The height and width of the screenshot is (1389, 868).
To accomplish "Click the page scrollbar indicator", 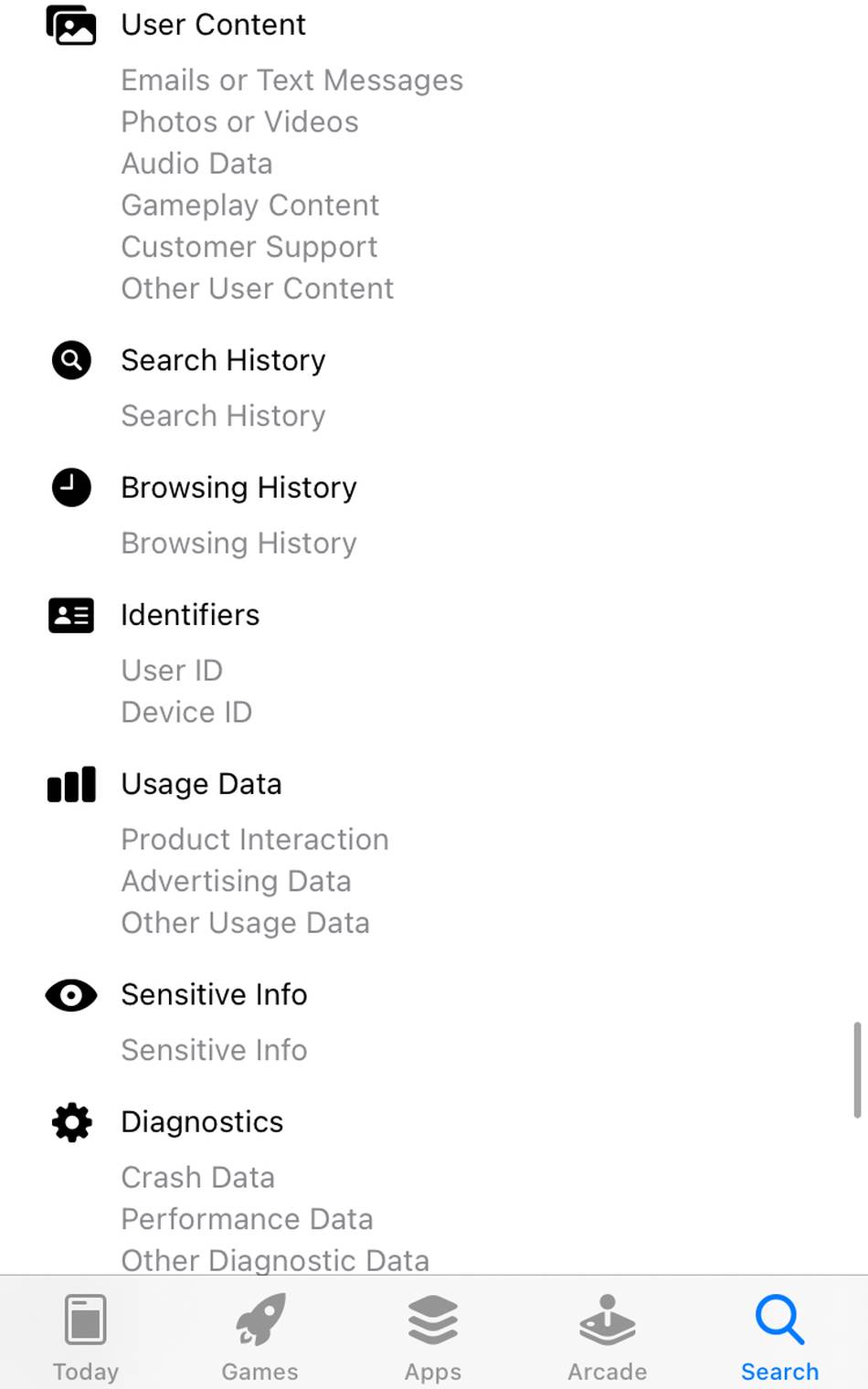I will (857, 1069).
